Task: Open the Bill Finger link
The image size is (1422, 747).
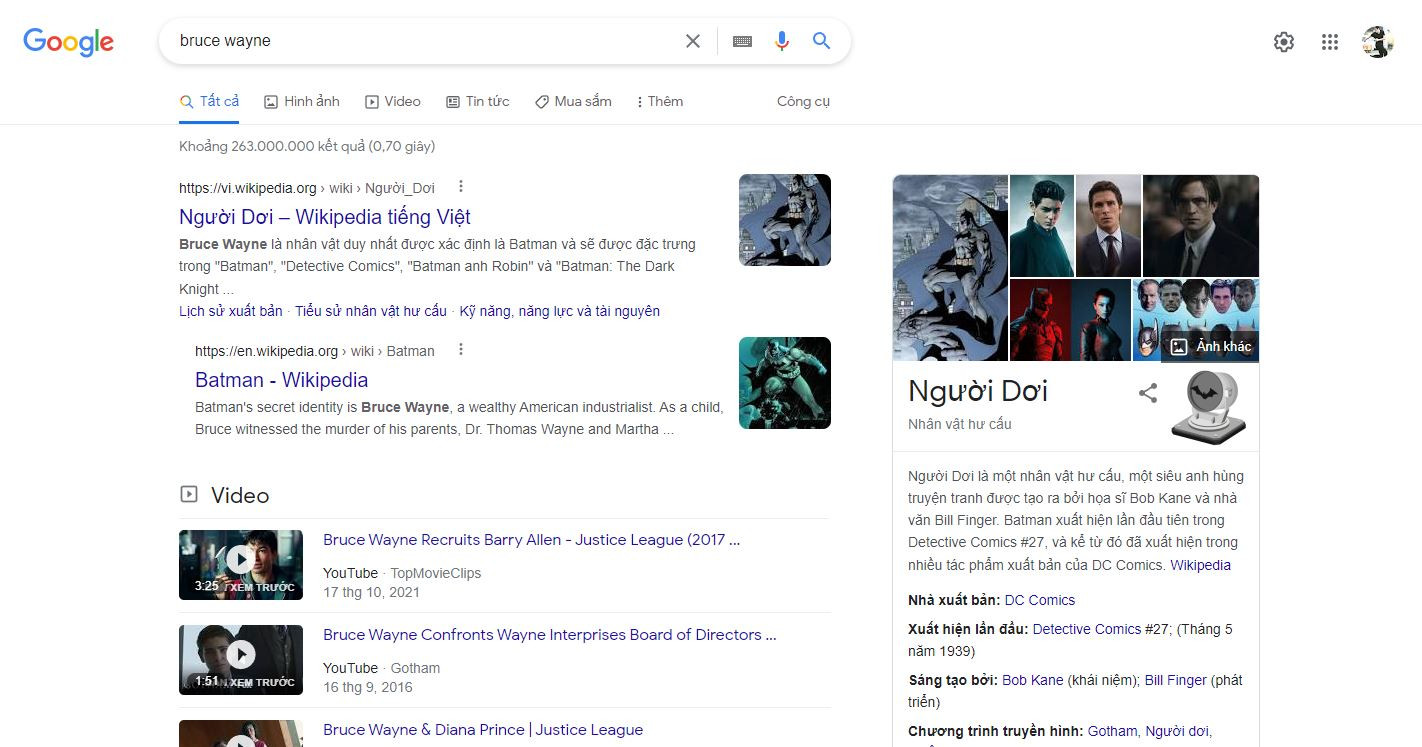Action: (1176, 680)
